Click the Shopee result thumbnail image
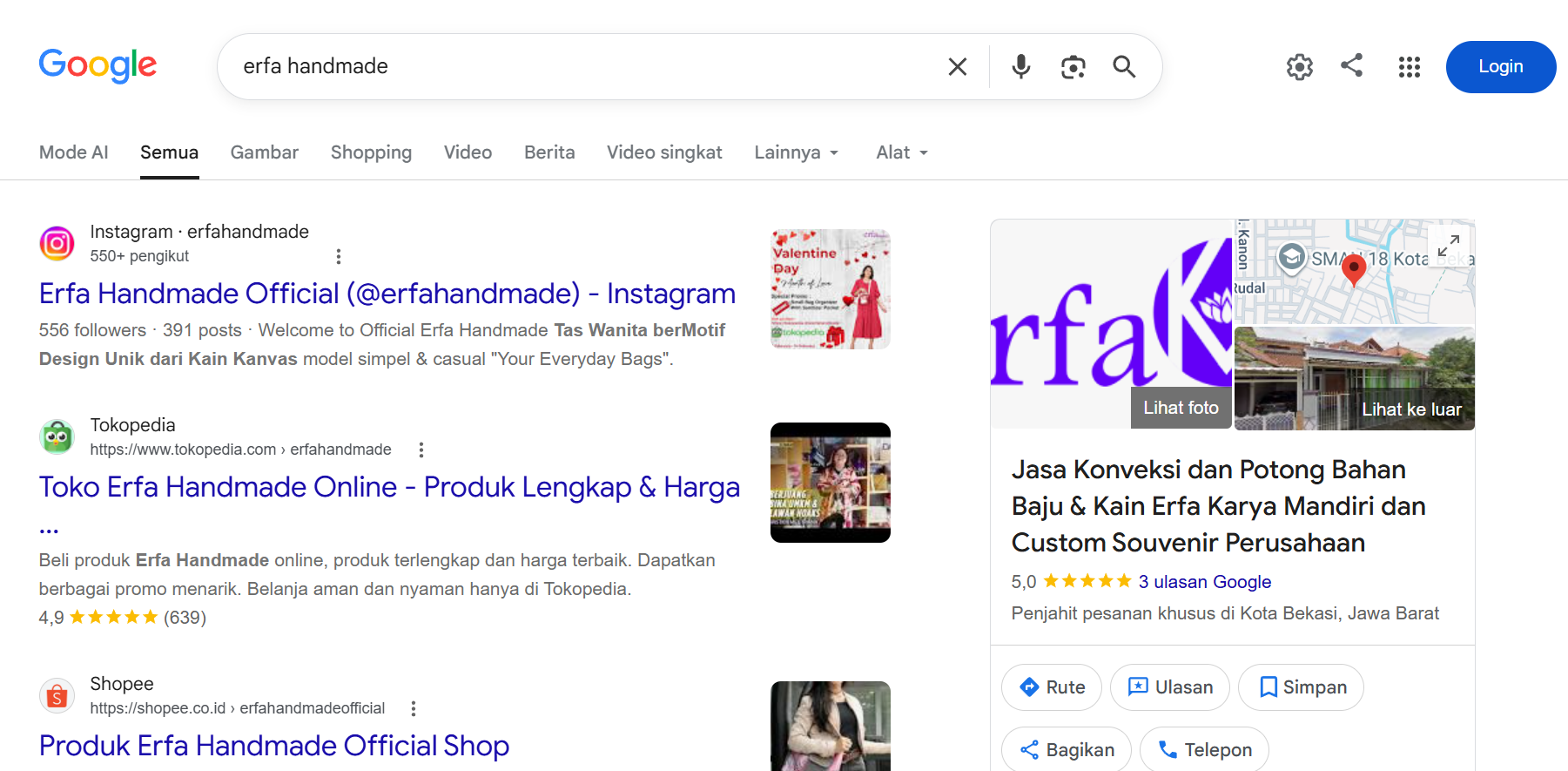 click(x=831, y=726)
